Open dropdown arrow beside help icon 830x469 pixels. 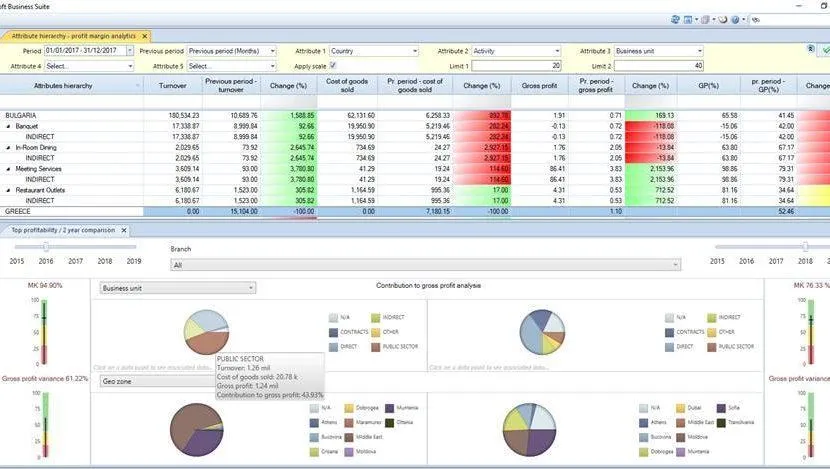(744, 20)
